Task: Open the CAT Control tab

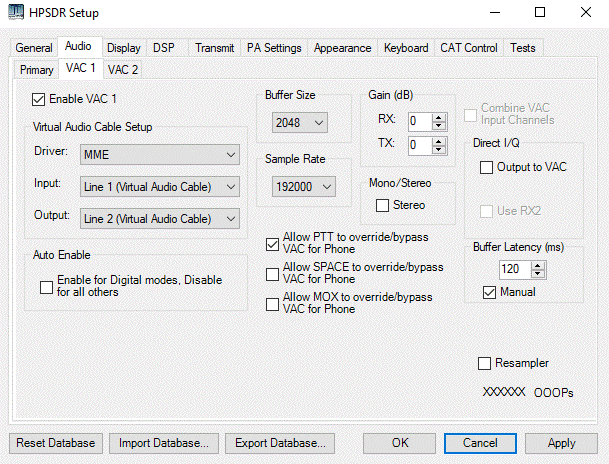Action: [469, 48]
